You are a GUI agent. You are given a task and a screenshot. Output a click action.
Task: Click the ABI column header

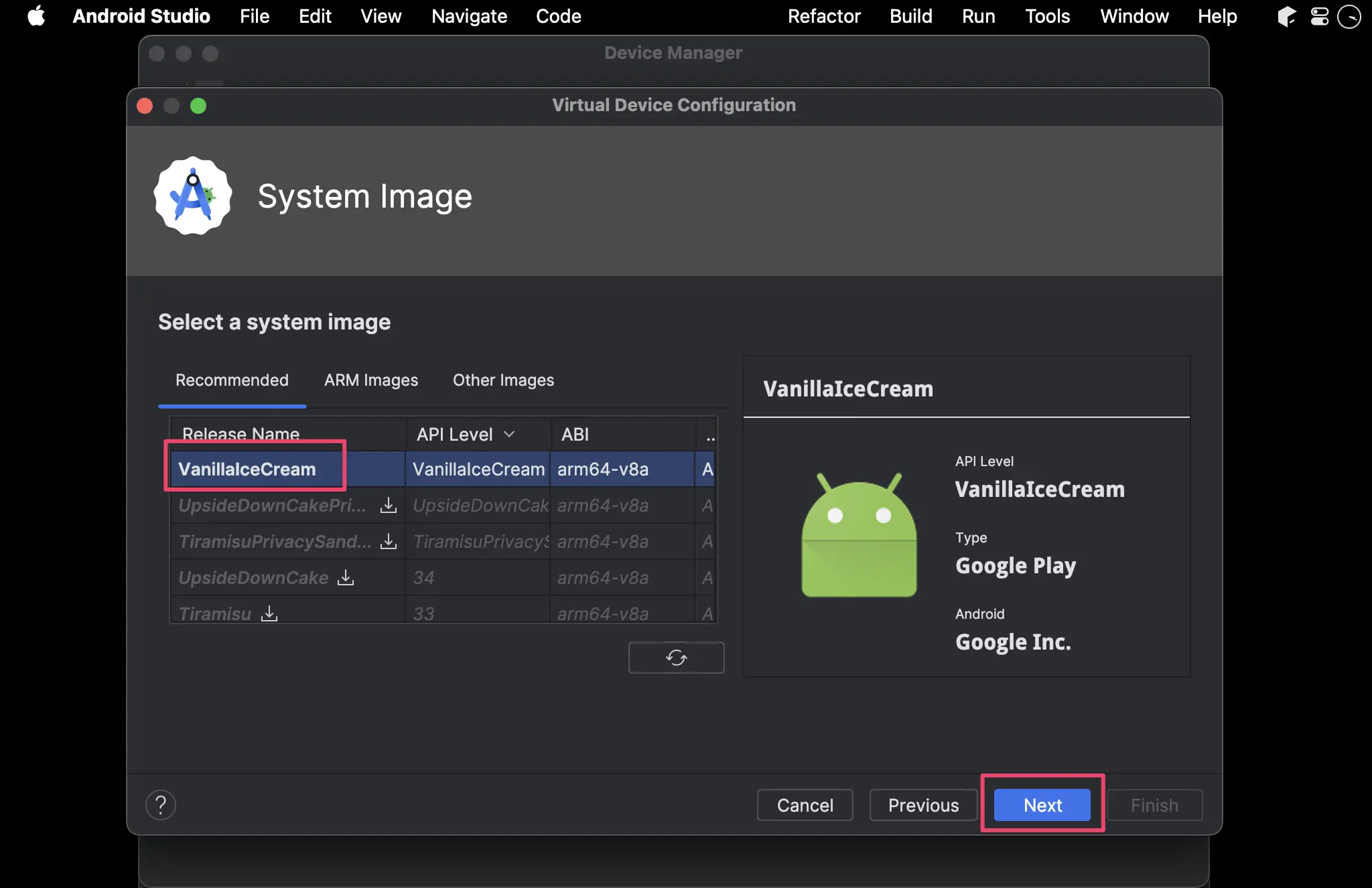pos(623,434)
